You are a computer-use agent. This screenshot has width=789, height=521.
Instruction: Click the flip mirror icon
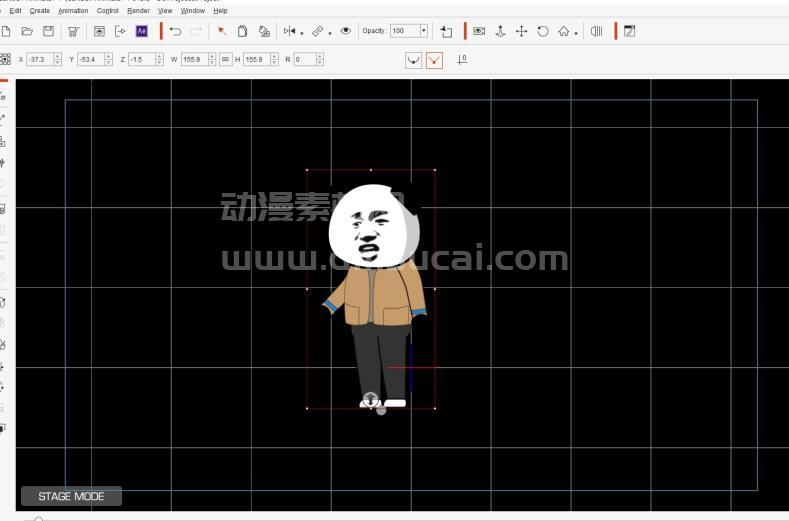tap(289, 31)
